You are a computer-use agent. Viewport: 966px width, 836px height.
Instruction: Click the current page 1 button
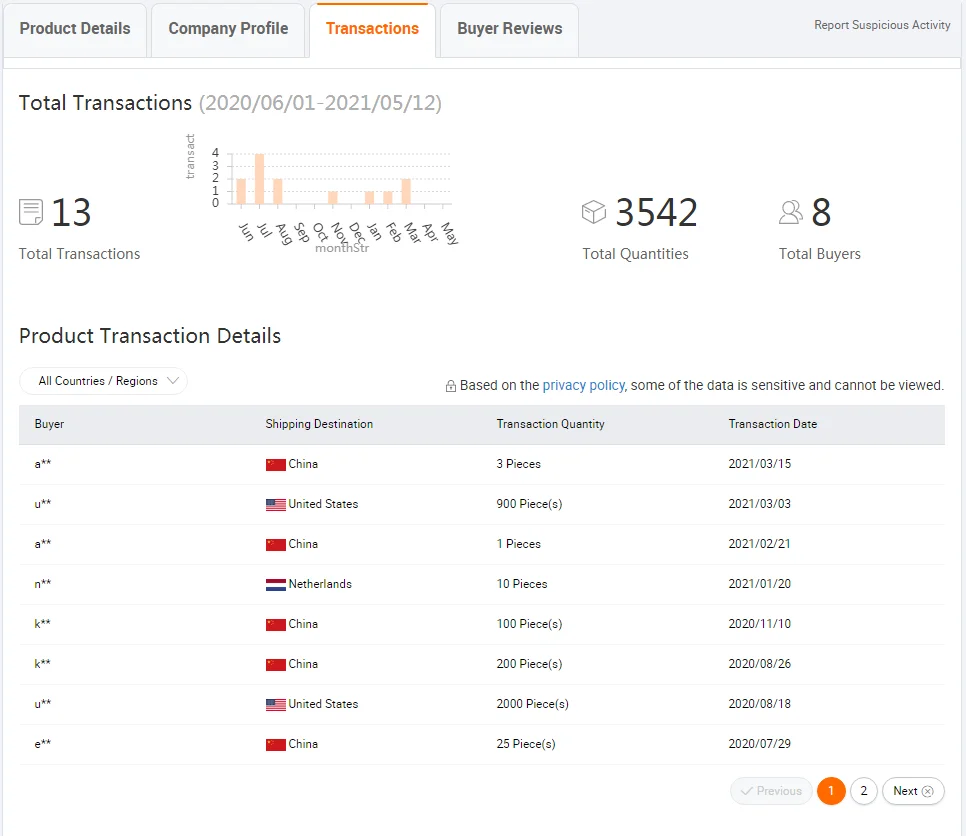(830, 791)
